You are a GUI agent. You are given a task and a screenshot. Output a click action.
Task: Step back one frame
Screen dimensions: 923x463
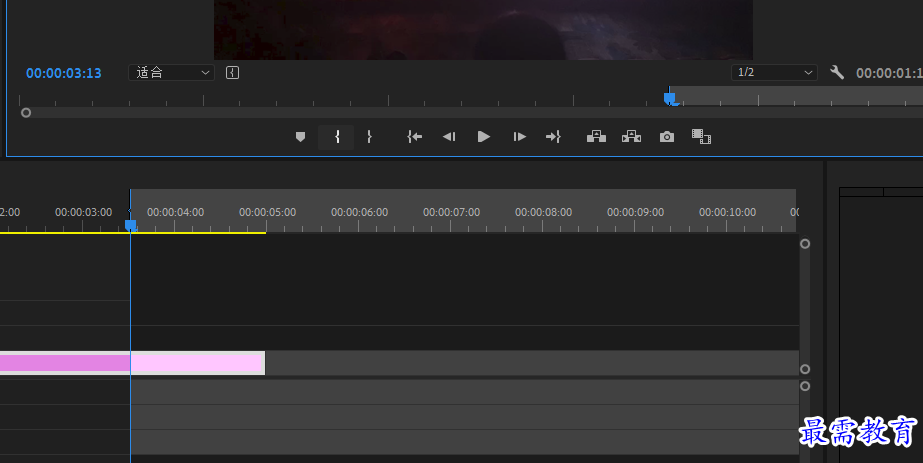click(449, 137)
